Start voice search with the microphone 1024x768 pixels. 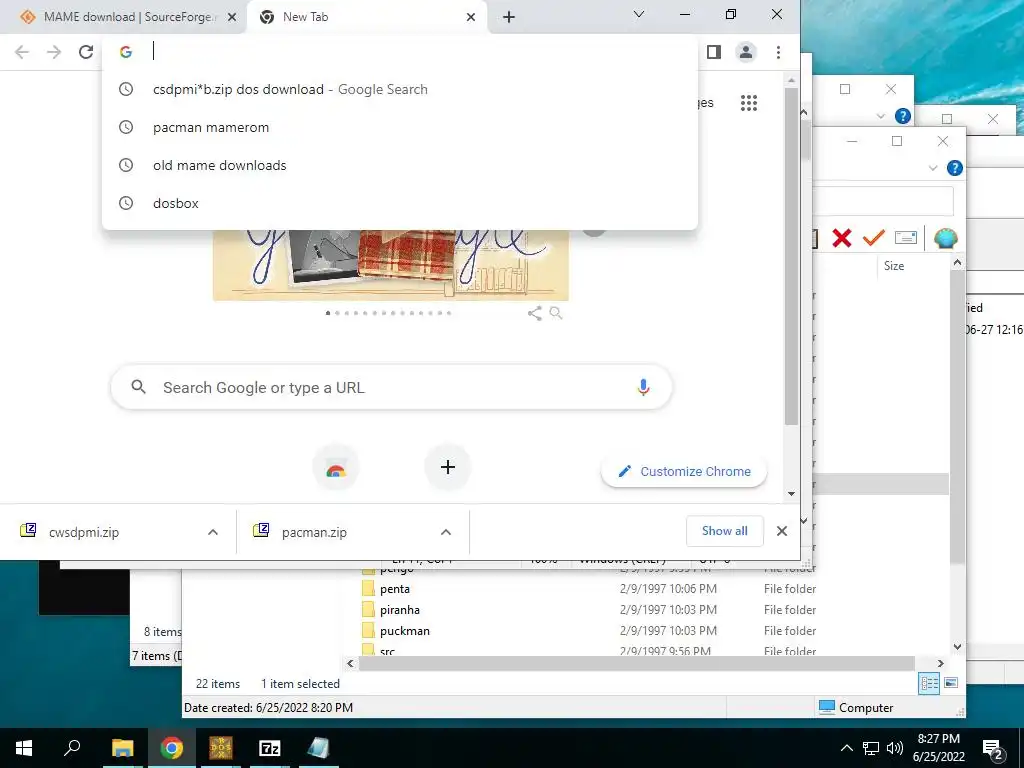[x=643, y=387]
